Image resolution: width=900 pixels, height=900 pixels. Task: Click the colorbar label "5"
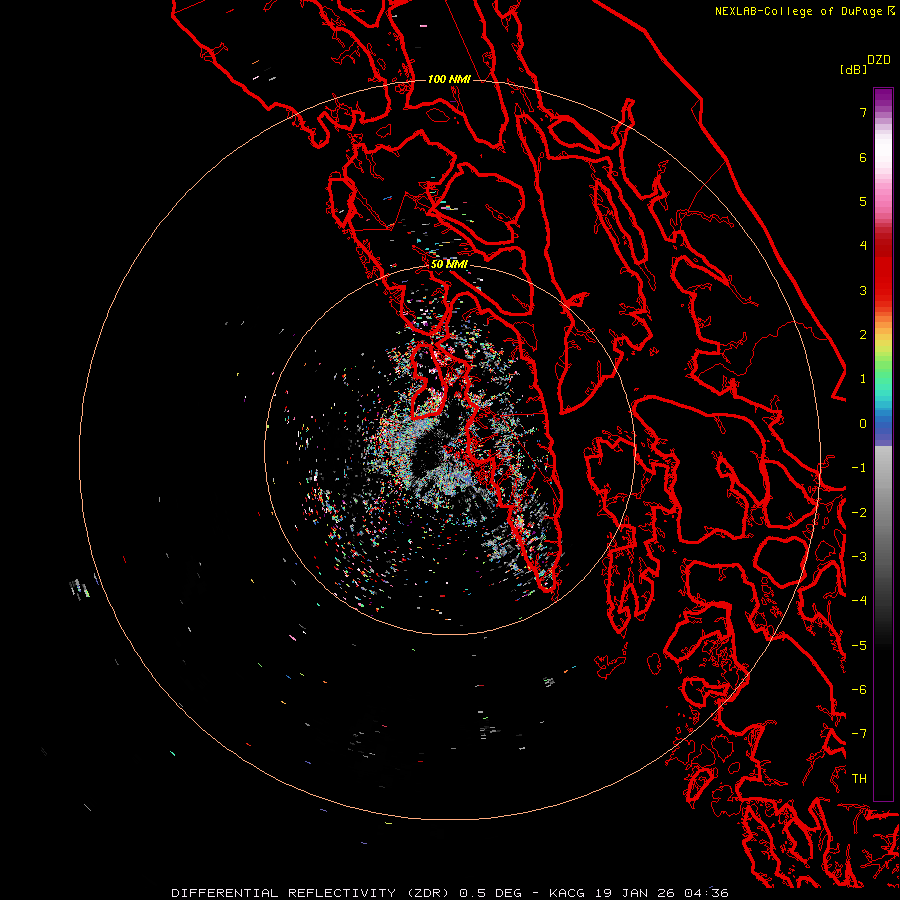(863, 201)
